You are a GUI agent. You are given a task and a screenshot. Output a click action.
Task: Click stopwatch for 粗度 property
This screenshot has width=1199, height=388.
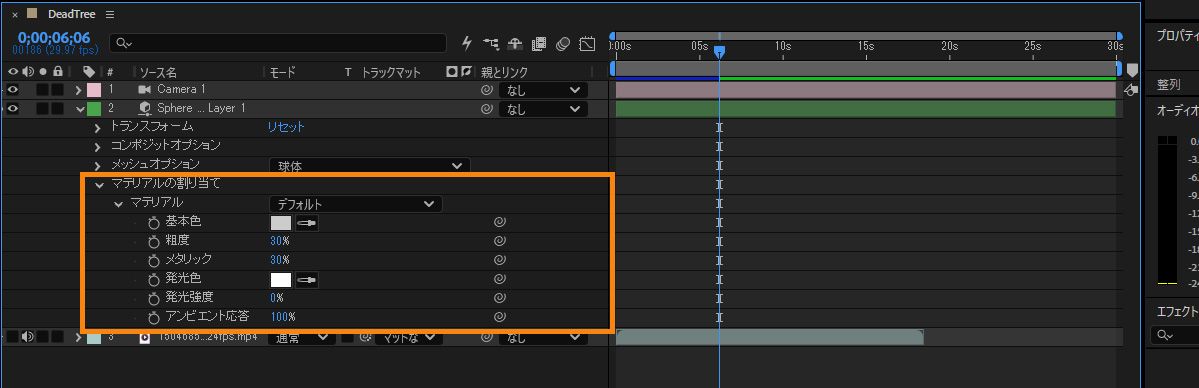tap(154, 241)
